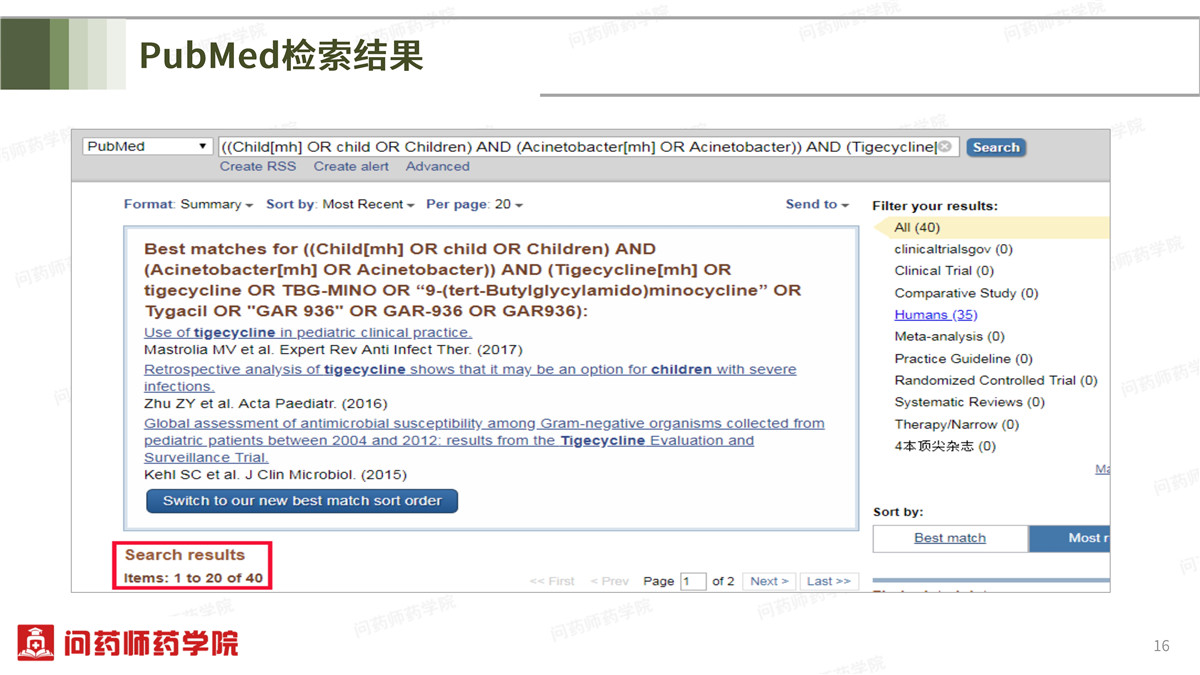The image size is (1200, 675).
Task: Click the < Prev pagination link
Action: coord(610,581)
